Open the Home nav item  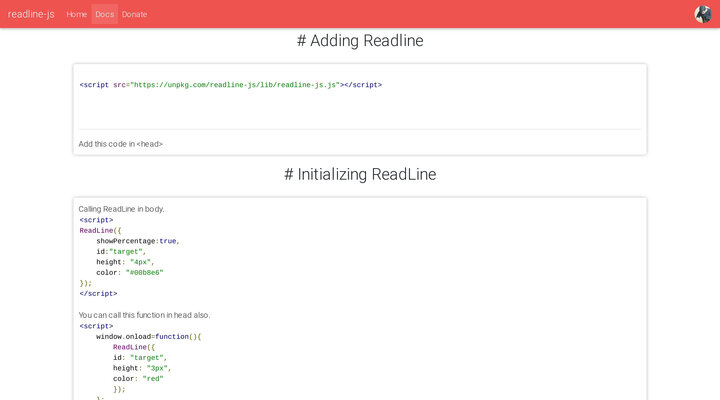76,14
